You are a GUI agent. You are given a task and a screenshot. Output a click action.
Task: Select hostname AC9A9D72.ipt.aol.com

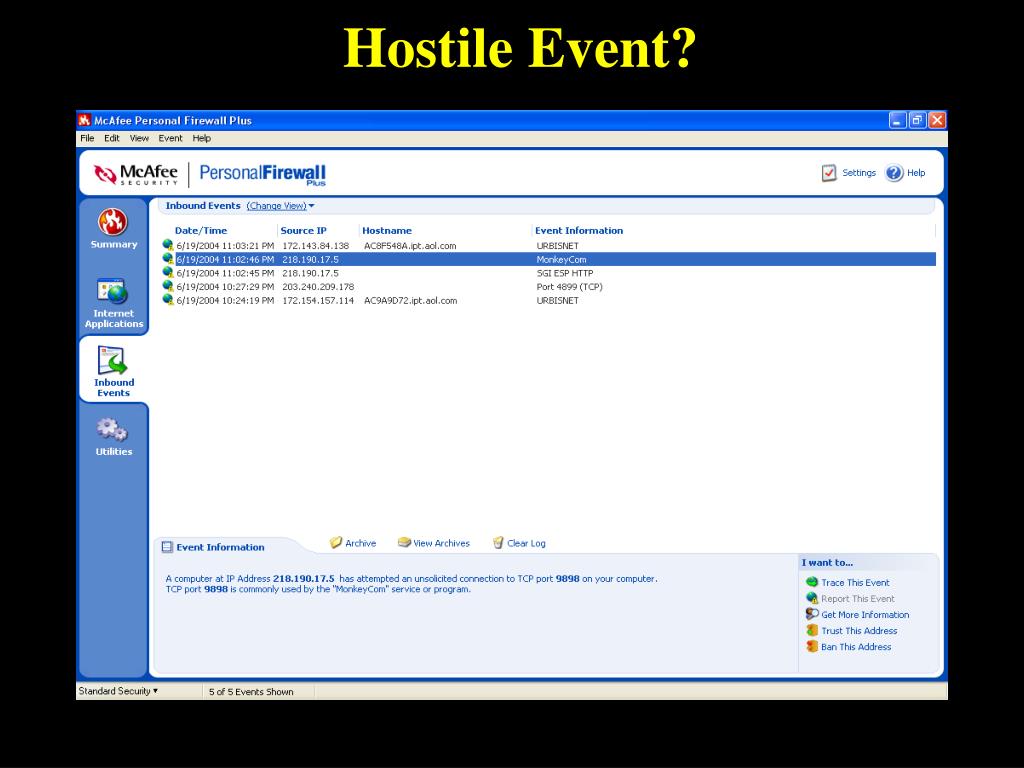pos(410,301)
